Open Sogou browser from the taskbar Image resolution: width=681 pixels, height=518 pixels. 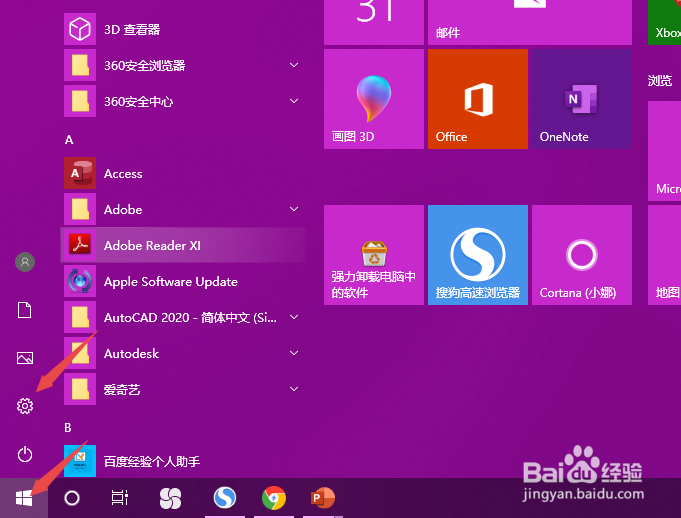(x=225, y=498)
